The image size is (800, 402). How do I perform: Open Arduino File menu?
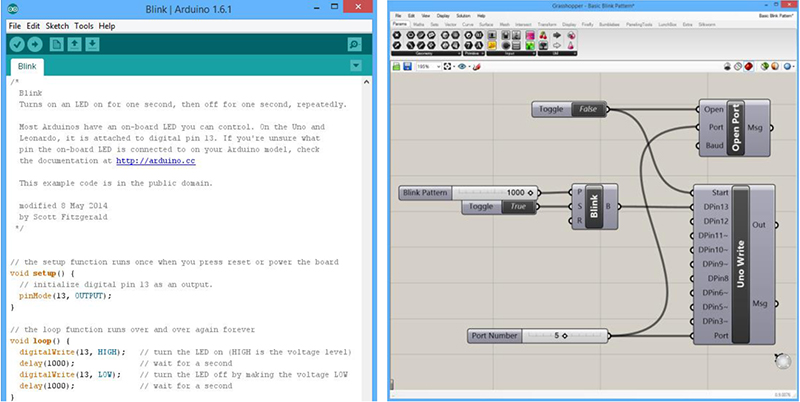point(15,26)
